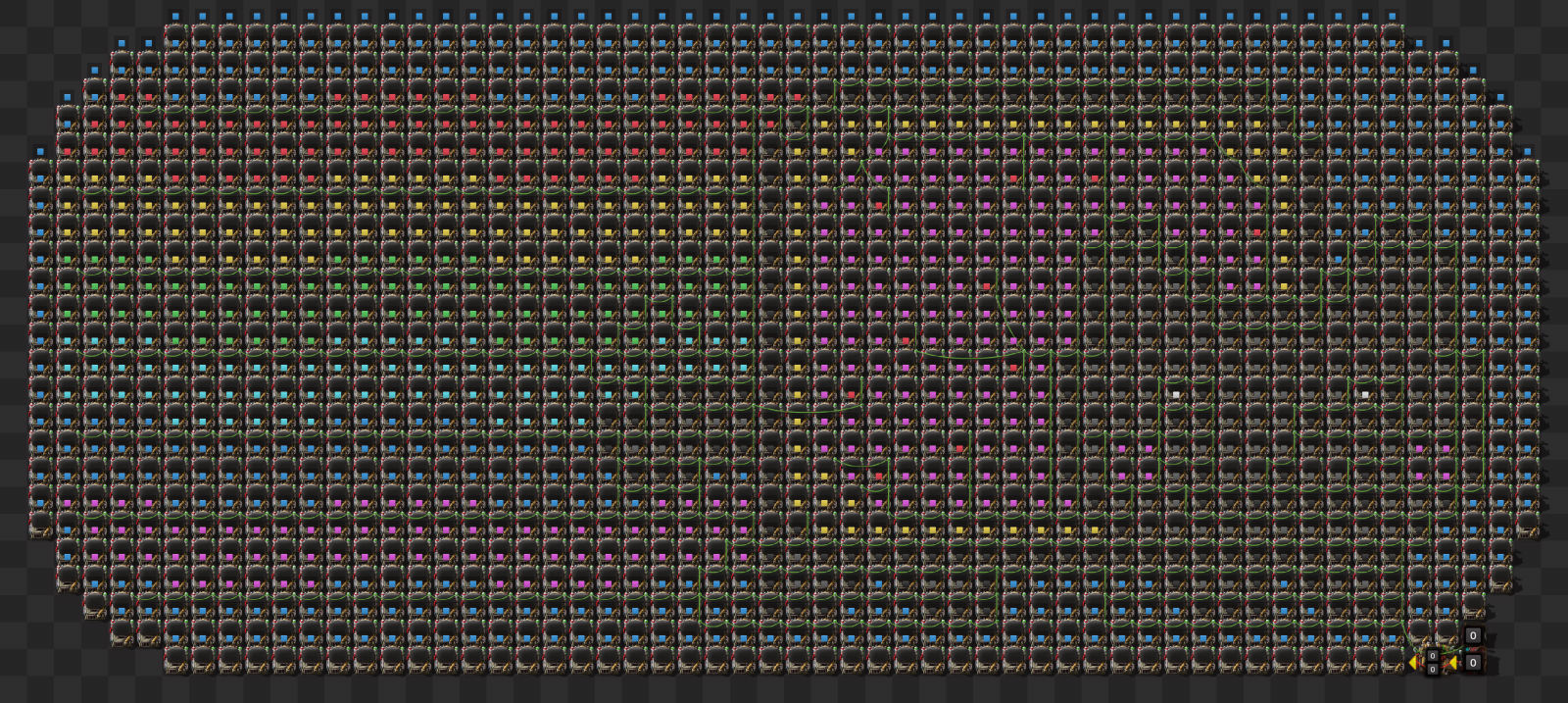Select the topmost combinator showing 0
The height and width of the screenshot is (703, 1568).
pyautogui.click(x=1473, y=635)
